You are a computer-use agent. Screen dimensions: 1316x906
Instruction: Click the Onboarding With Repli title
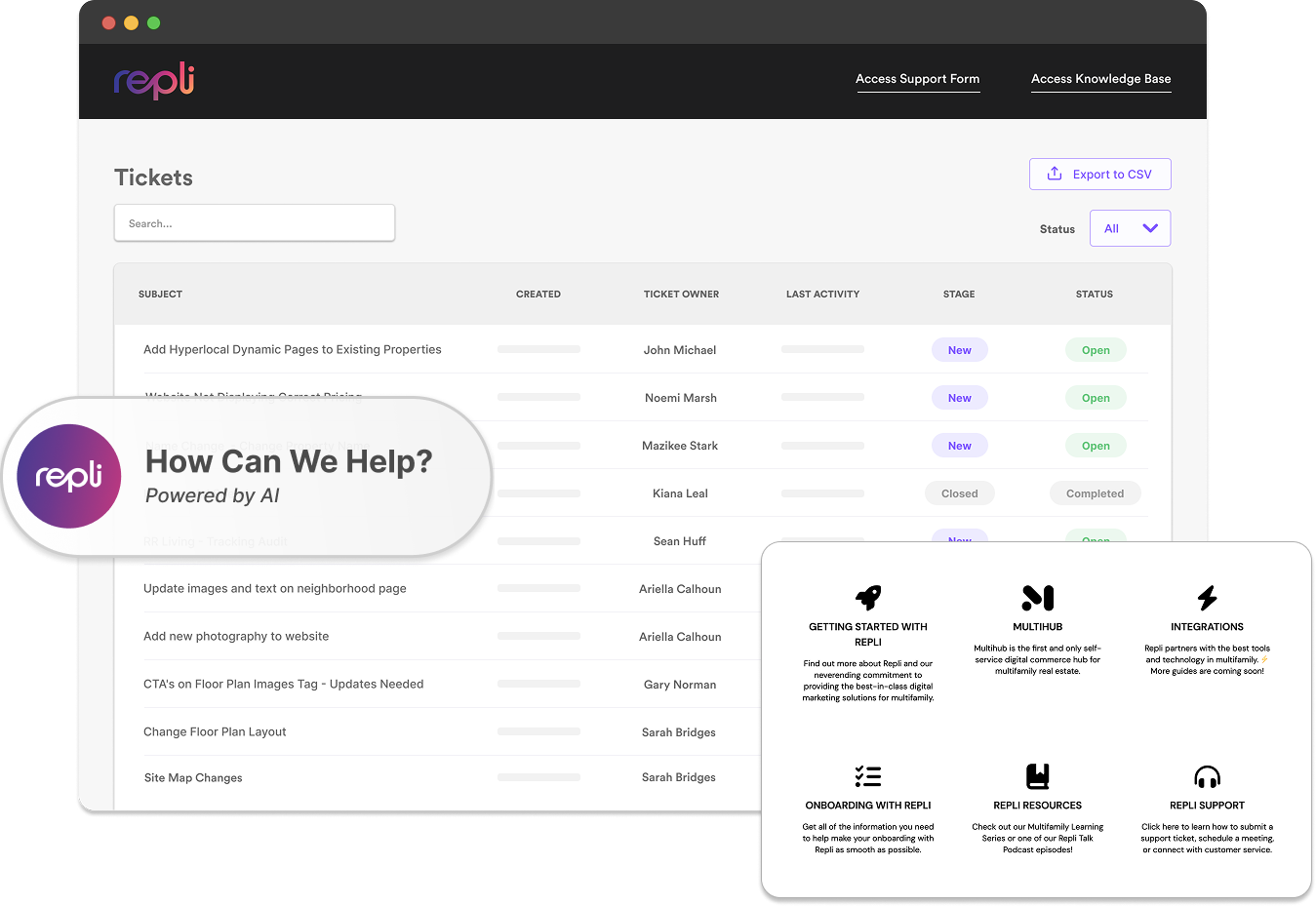point(868,806)
